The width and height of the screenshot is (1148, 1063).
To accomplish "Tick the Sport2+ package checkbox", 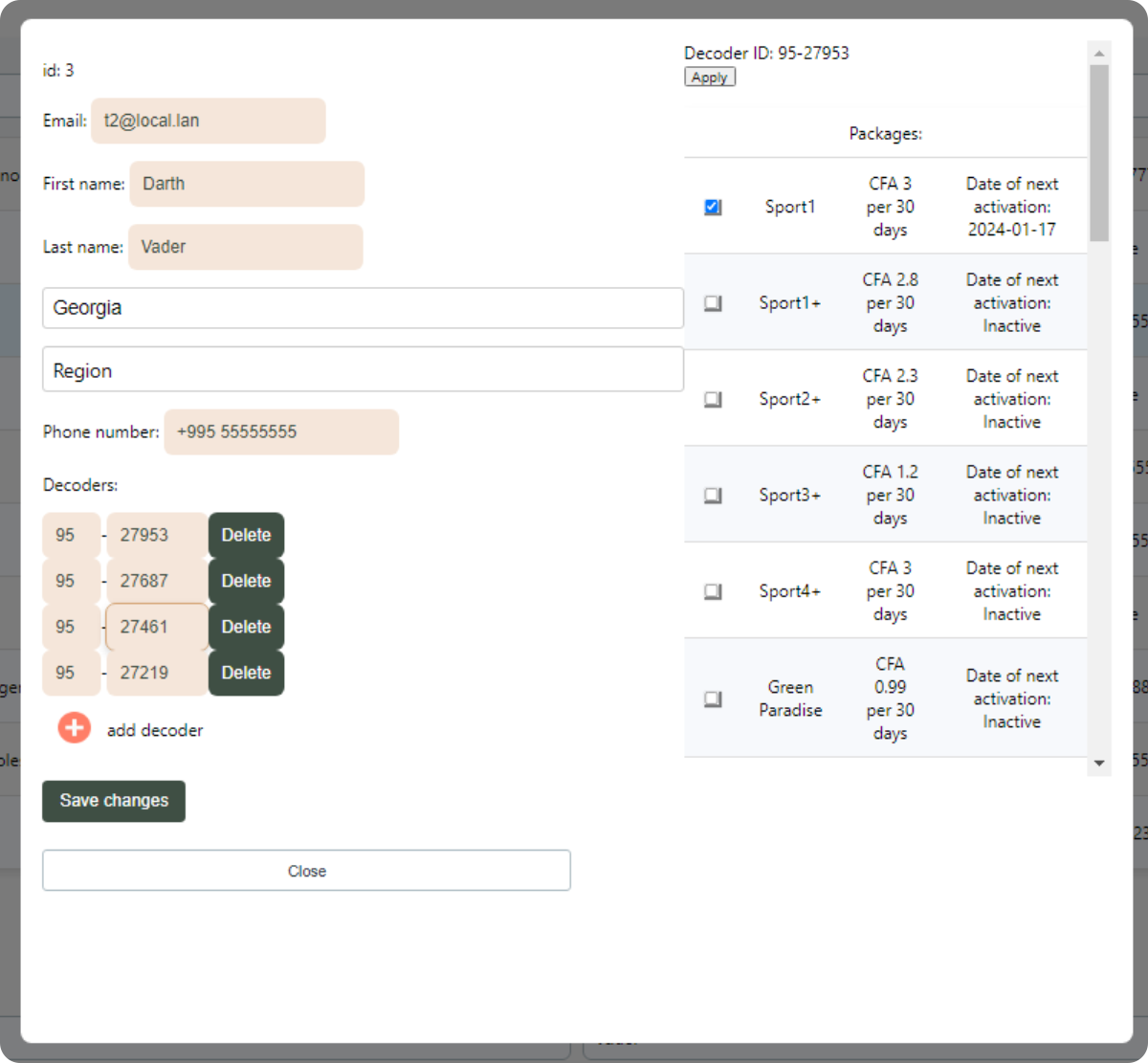I will coord(713,399).
